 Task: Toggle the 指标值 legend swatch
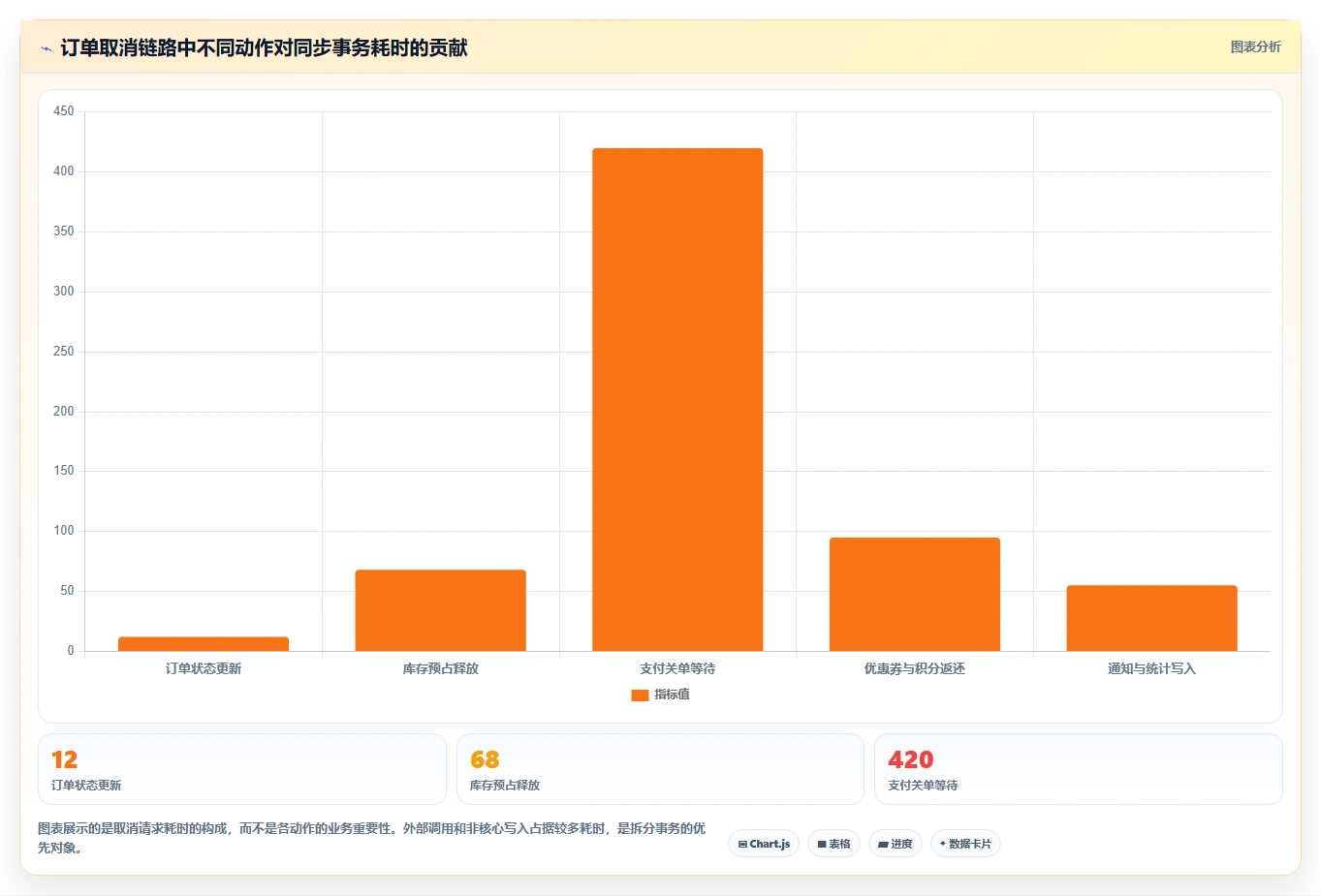click(640, 695)
